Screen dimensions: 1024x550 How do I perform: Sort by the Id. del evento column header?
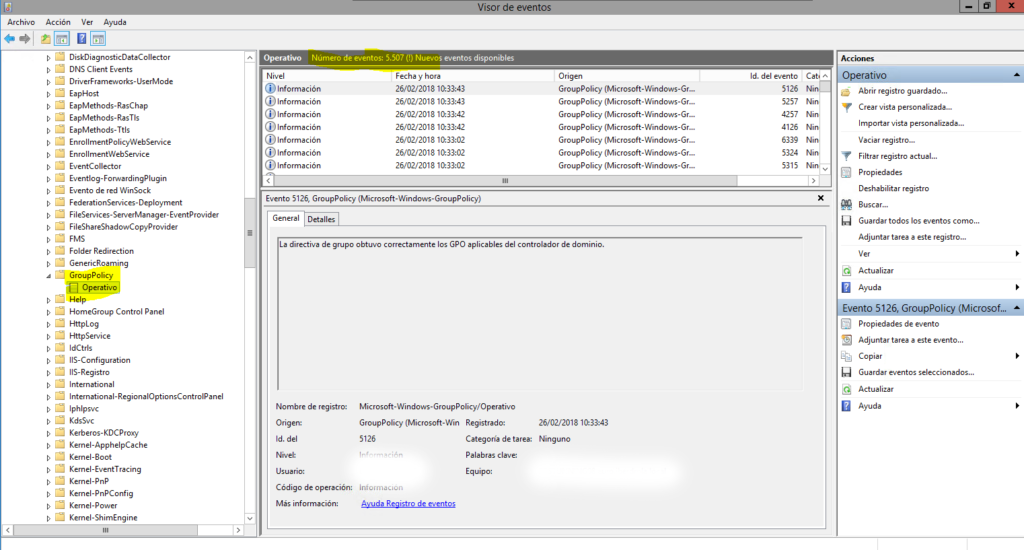tap(750, 76)
